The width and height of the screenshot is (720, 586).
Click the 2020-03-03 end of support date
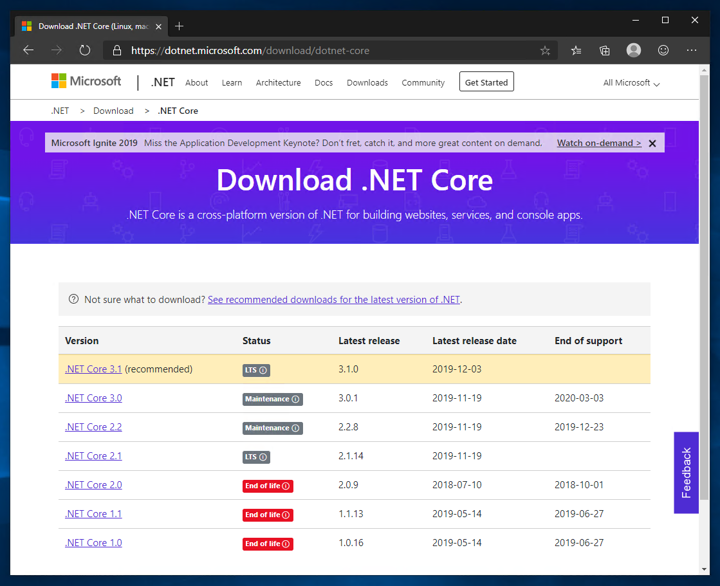pos(579,398)
